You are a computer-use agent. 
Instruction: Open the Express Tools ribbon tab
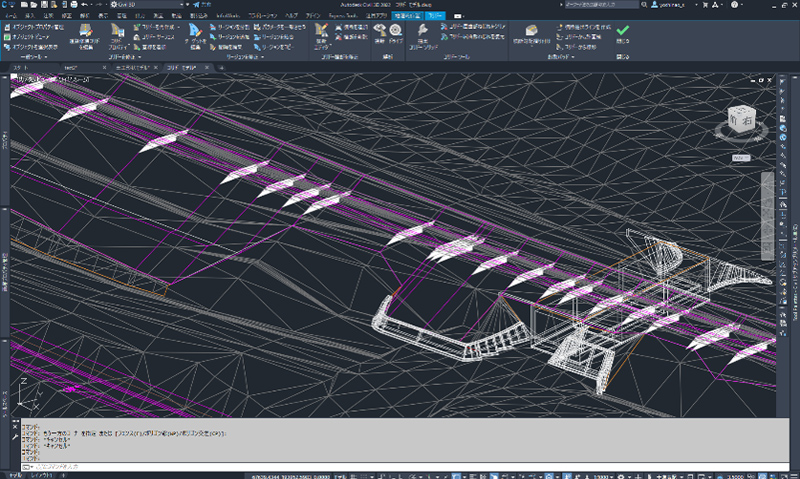(343, 16)
